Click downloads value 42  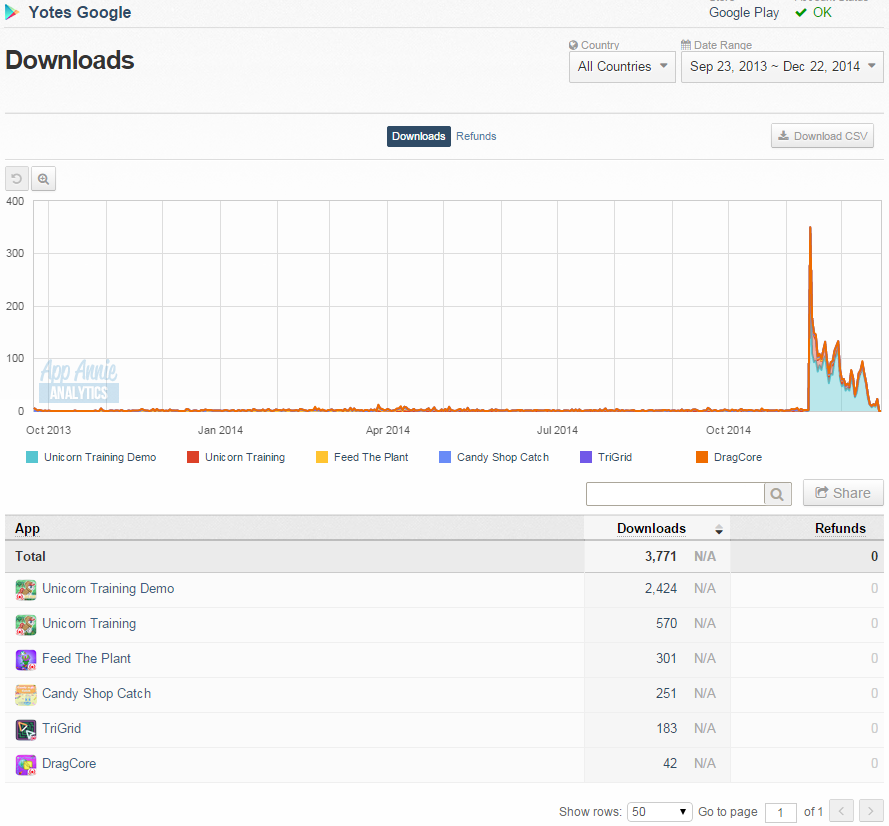click(670, 764)
